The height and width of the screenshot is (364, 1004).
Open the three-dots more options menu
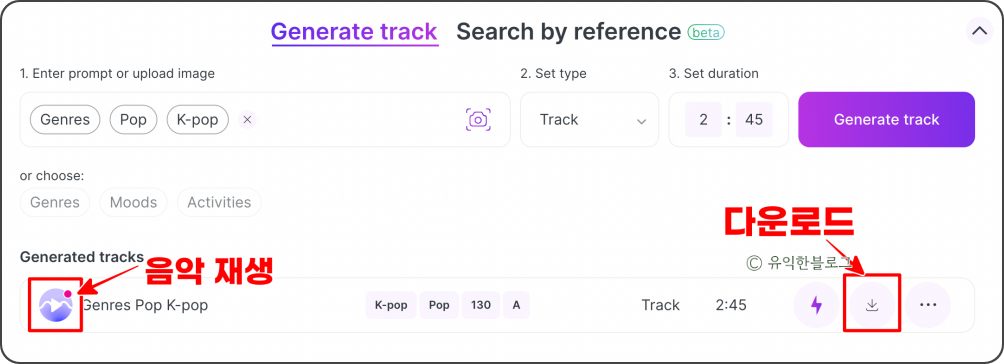point(928,305)
